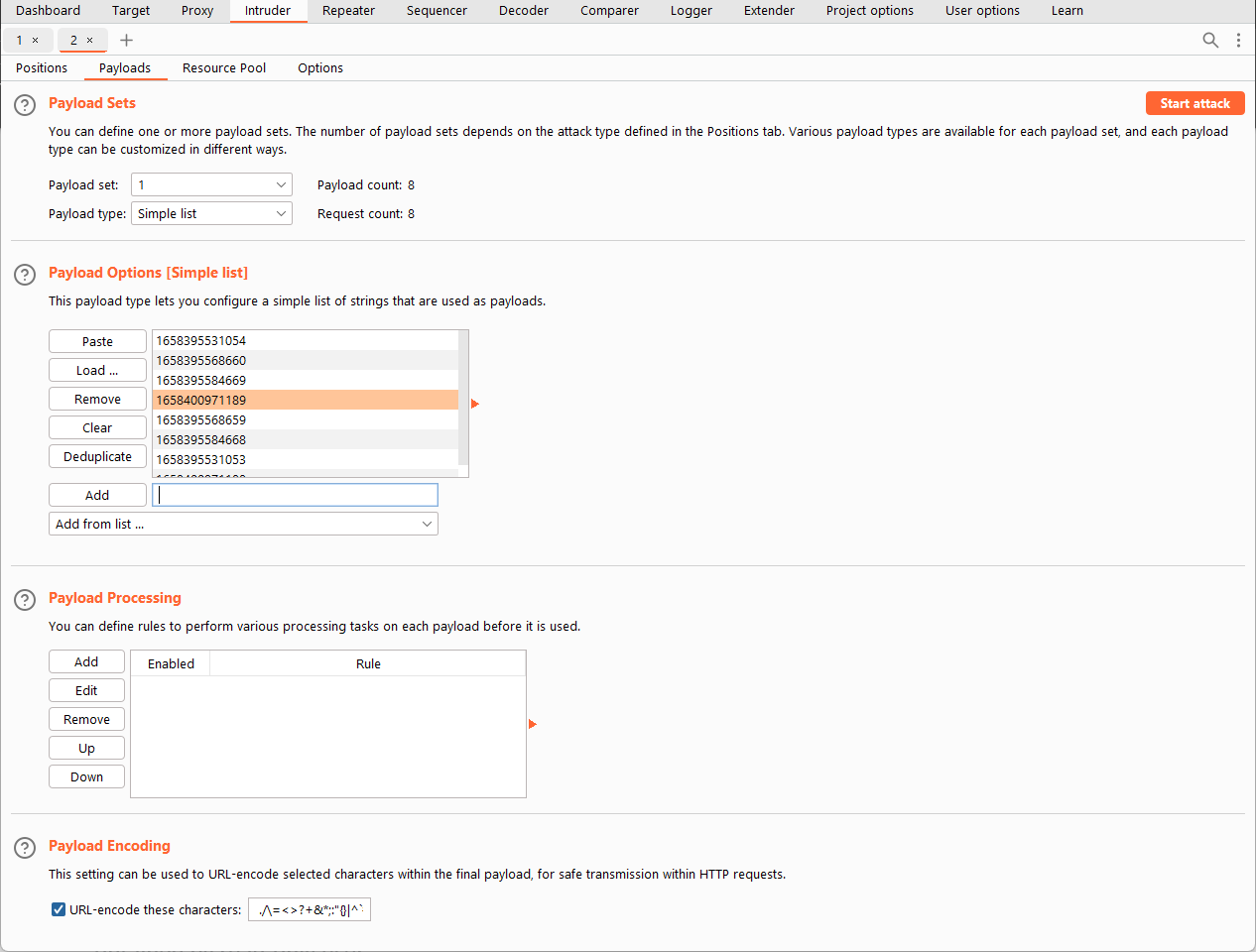Select Intruder attack tab 2
The height and width of the screenshot is (952, 1256).
click(x=73, y=41)
